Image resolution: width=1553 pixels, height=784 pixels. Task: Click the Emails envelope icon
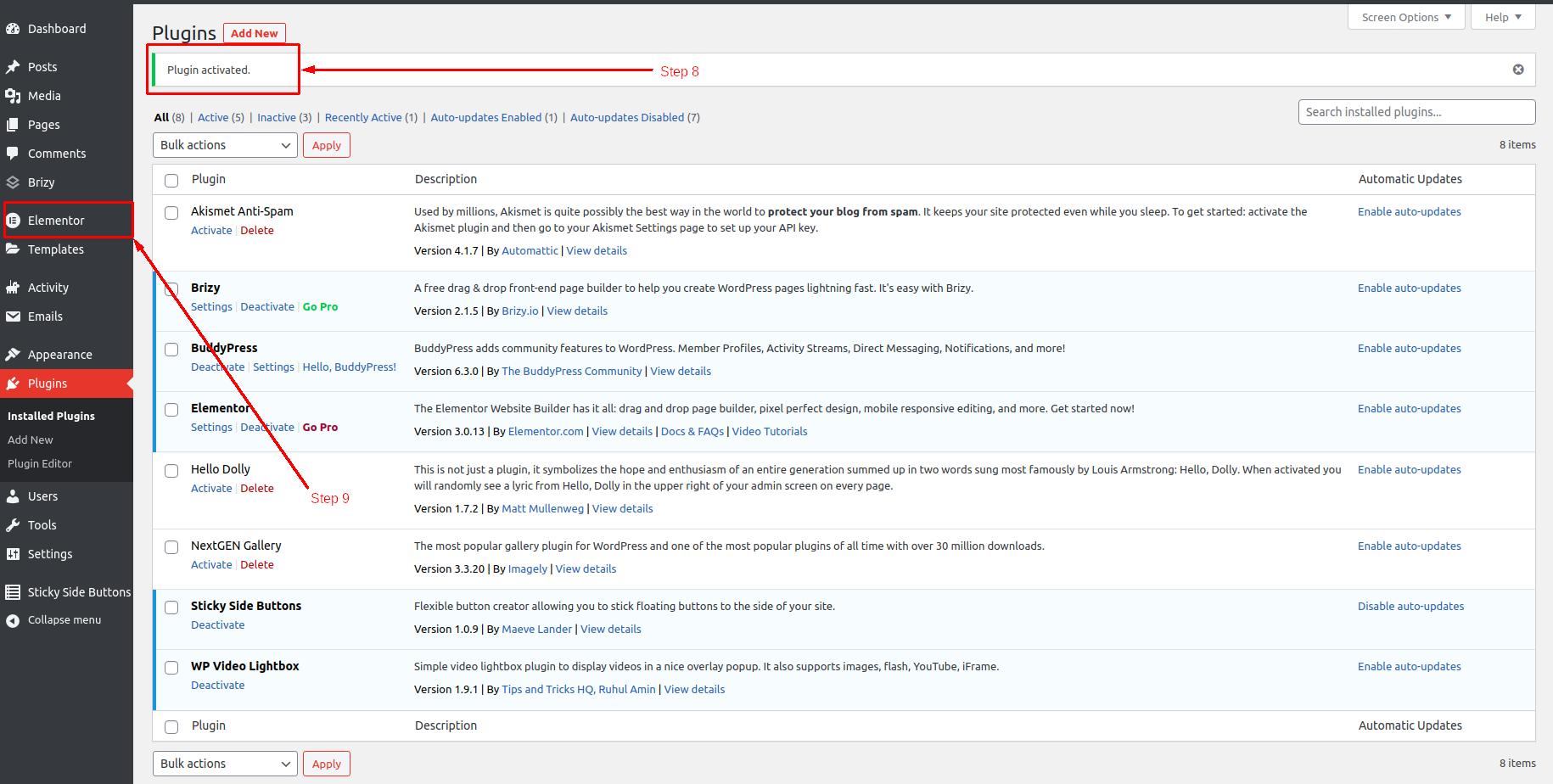click(13, 316)
